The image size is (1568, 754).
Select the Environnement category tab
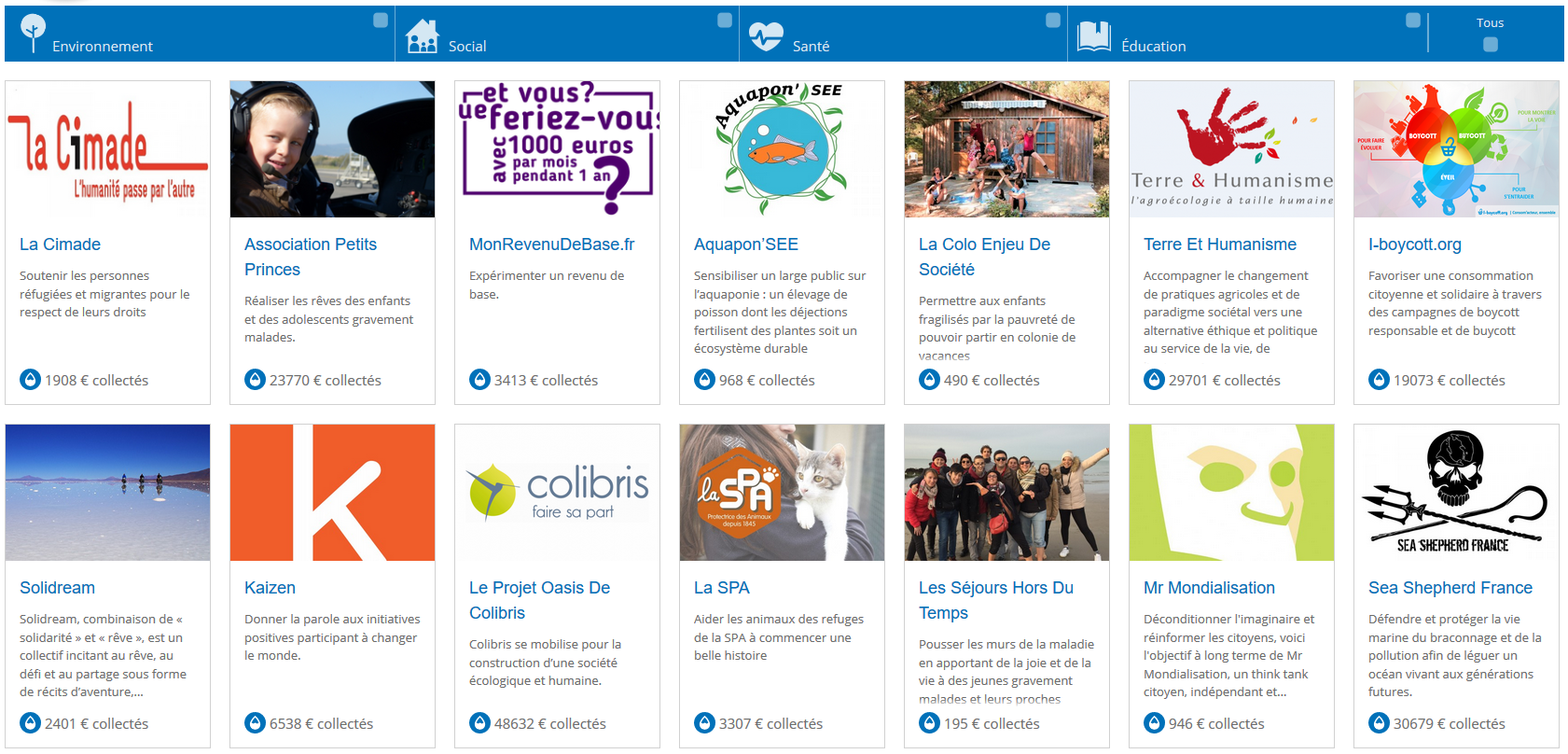[x=200, y=34]
